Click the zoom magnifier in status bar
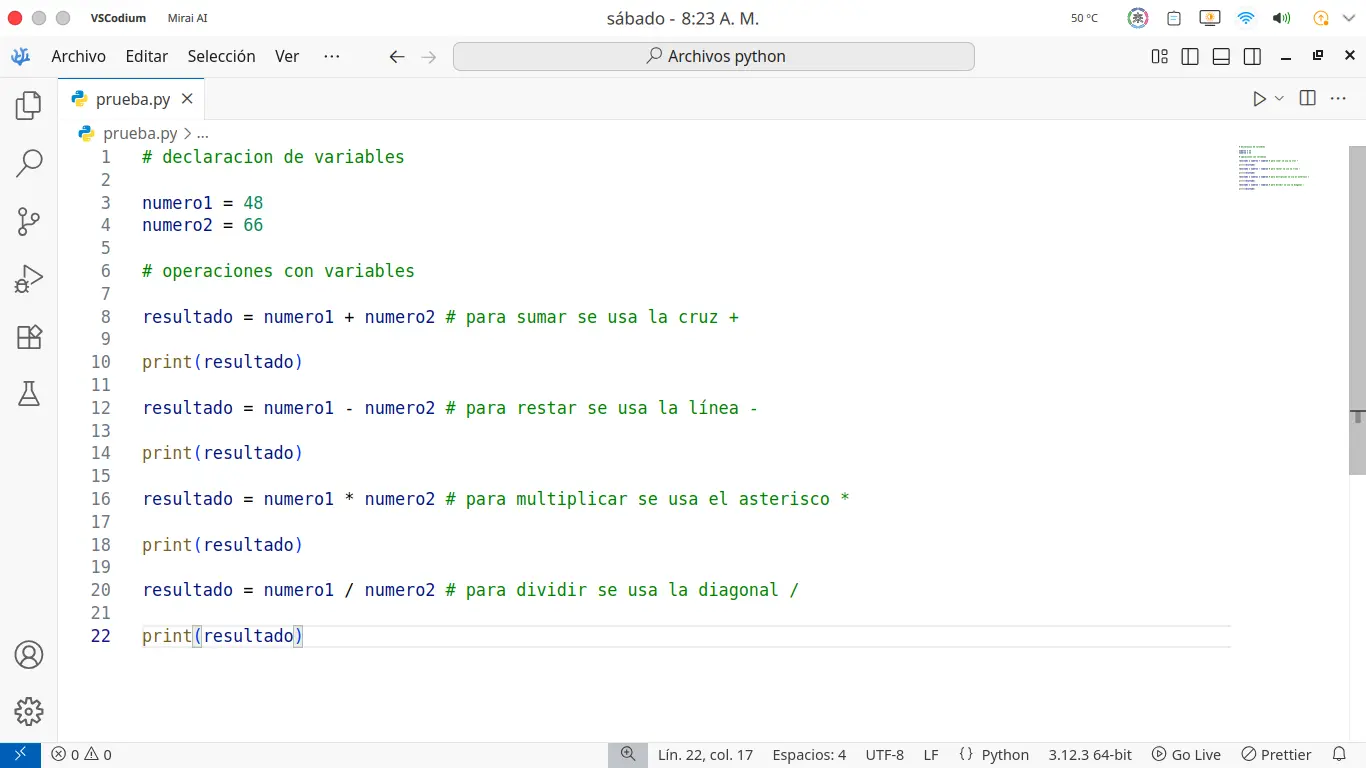 point(628,755)
